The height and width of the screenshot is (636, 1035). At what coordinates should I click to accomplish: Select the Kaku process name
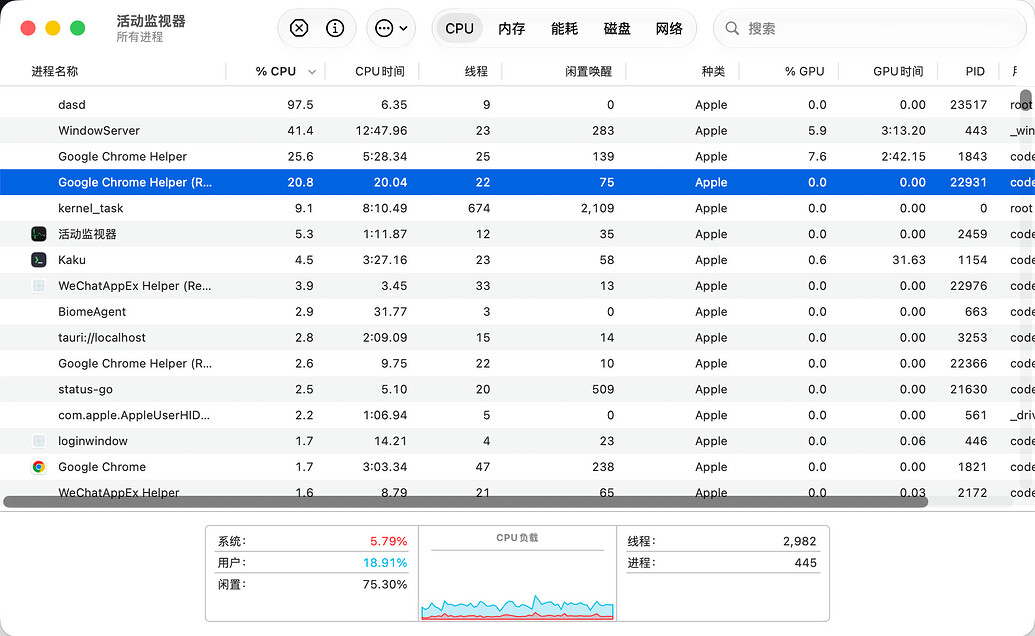72,259
